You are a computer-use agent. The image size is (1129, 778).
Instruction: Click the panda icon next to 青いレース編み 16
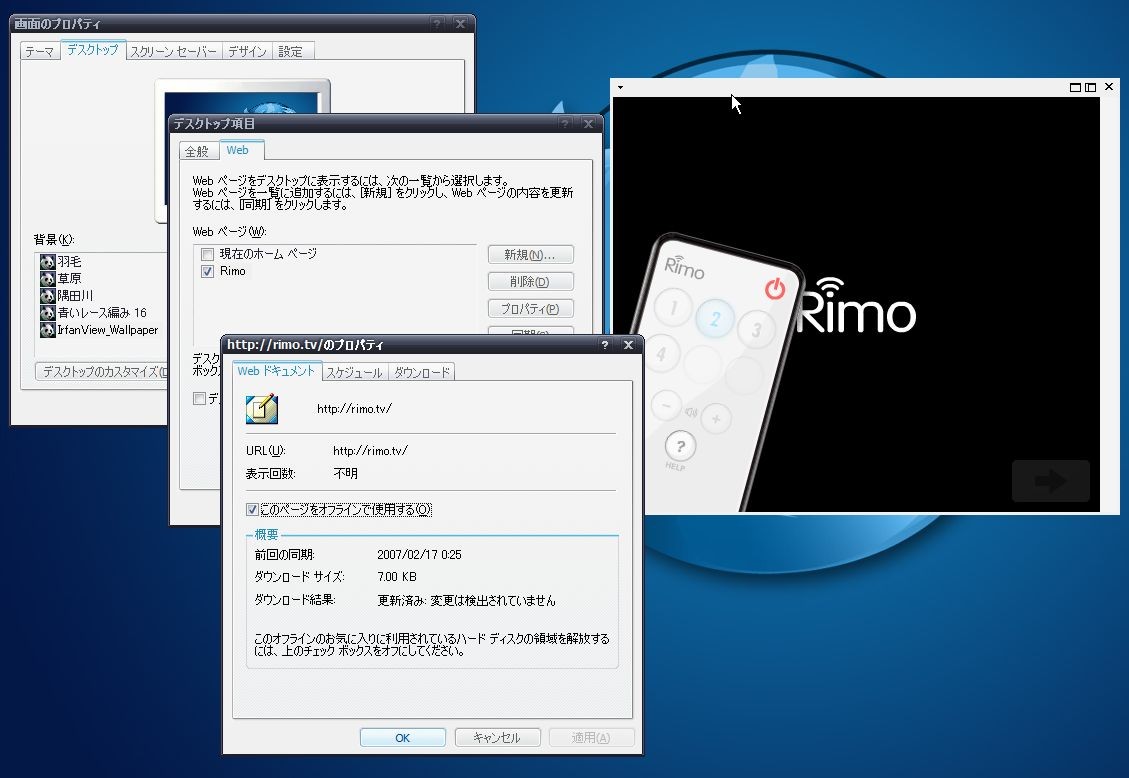48,313
